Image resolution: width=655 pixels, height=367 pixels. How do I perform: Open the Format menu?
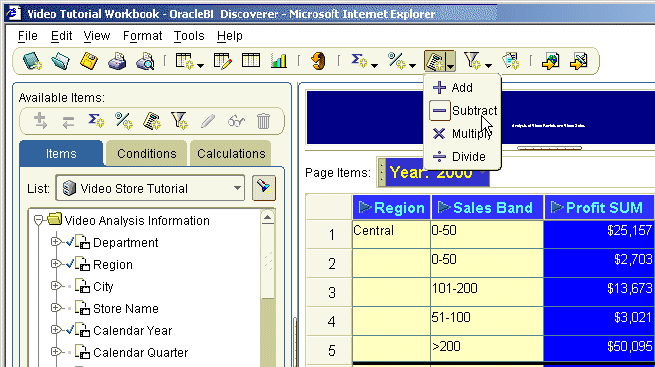pyautogui.click(x=142, y=36)
